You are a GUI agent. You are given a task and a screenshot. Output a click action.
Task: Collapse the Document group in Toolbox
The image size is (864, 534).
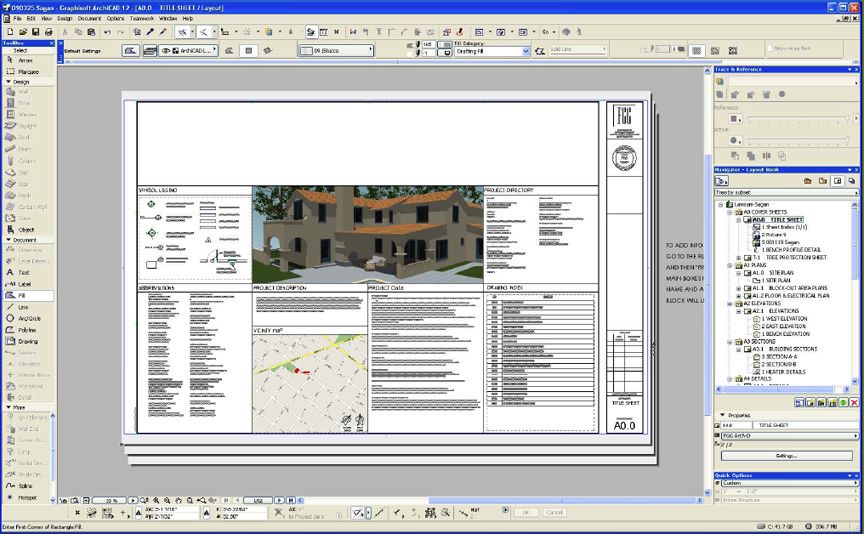pos(8,240)
